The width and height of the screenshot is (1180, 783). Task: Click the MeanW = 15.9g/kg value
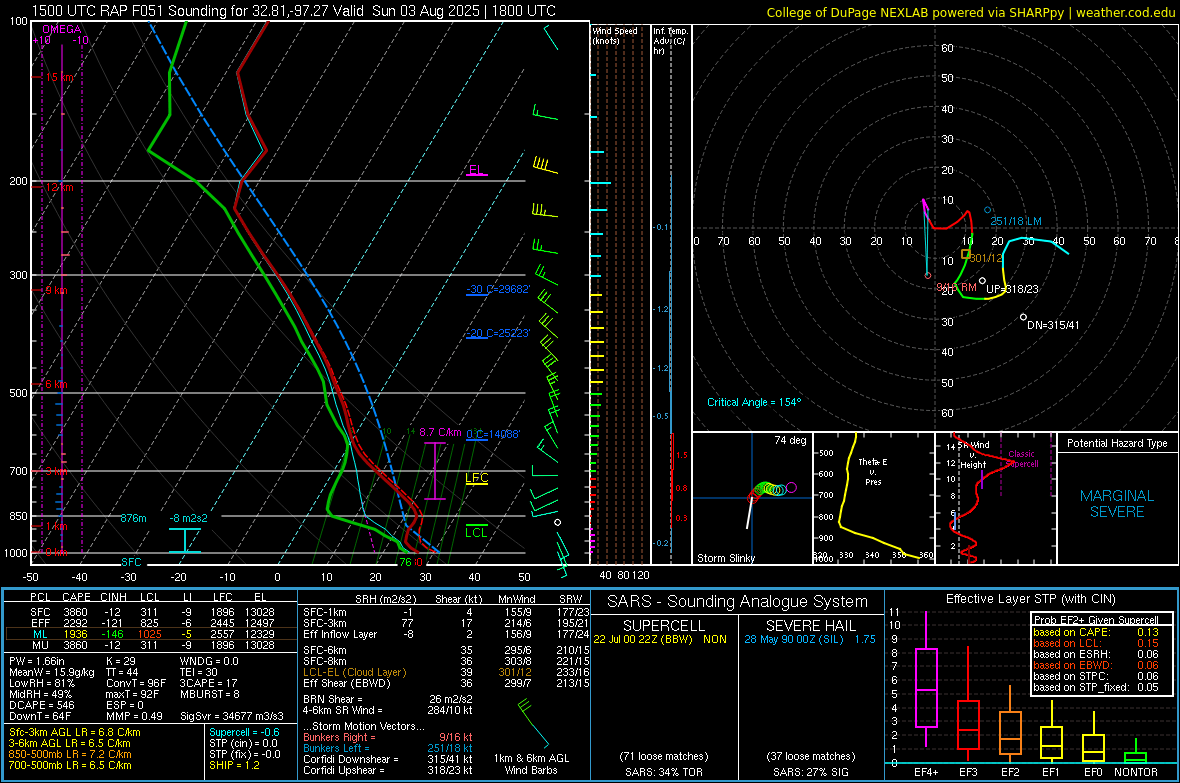click(51, 672)
